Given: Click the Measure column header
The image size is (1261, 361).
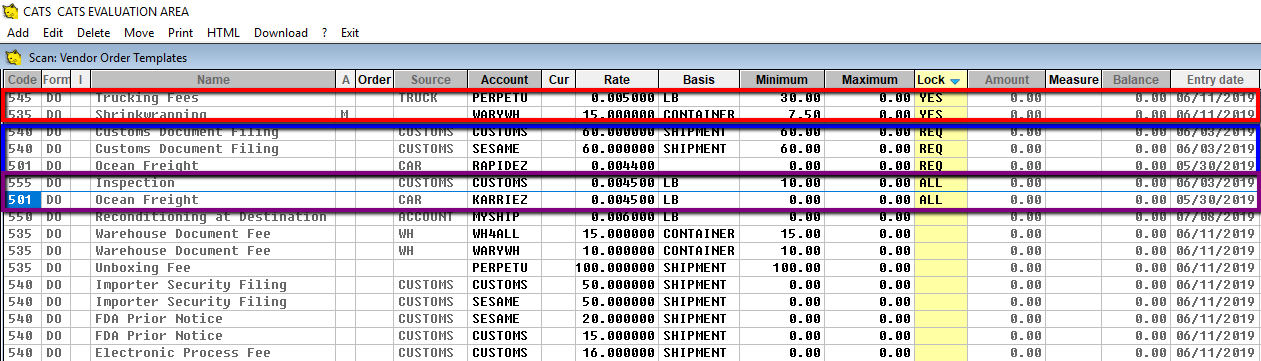Looking at the screenshot, I should (x=1074, y=80).
